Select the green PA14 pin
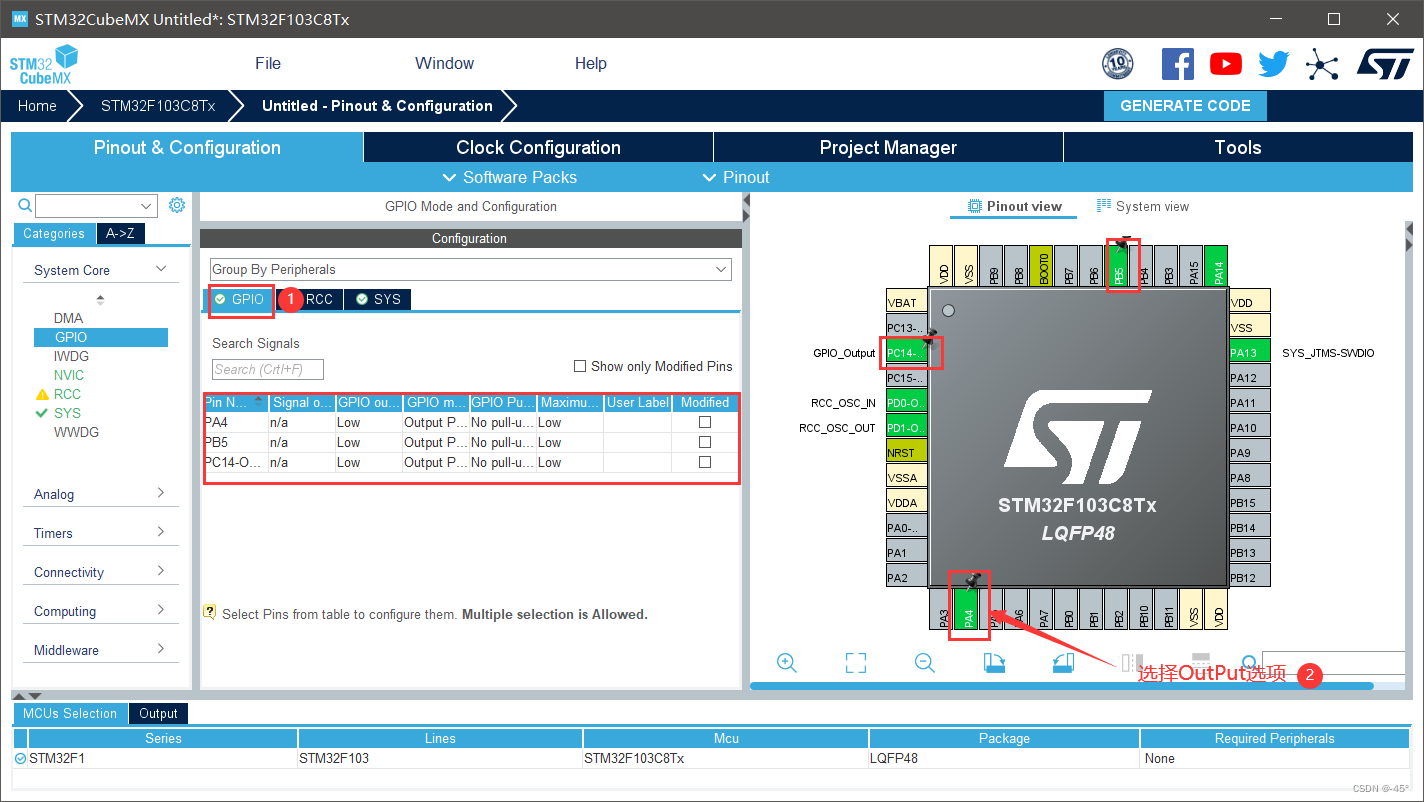Viewport: 1424px width, 802px height. [x=1218, y=266]
